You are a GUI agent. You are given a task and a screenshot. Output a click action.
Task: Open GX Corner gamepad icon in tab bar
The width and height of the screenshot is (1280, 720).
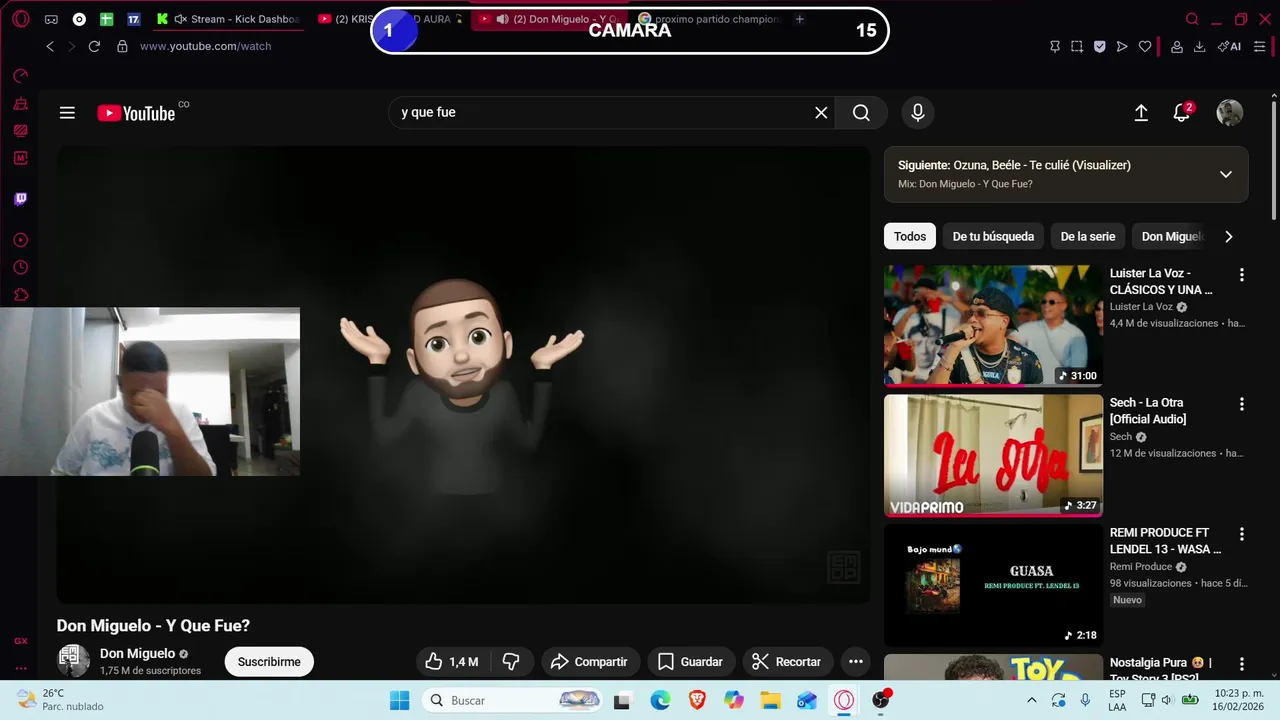pos(51,19)
